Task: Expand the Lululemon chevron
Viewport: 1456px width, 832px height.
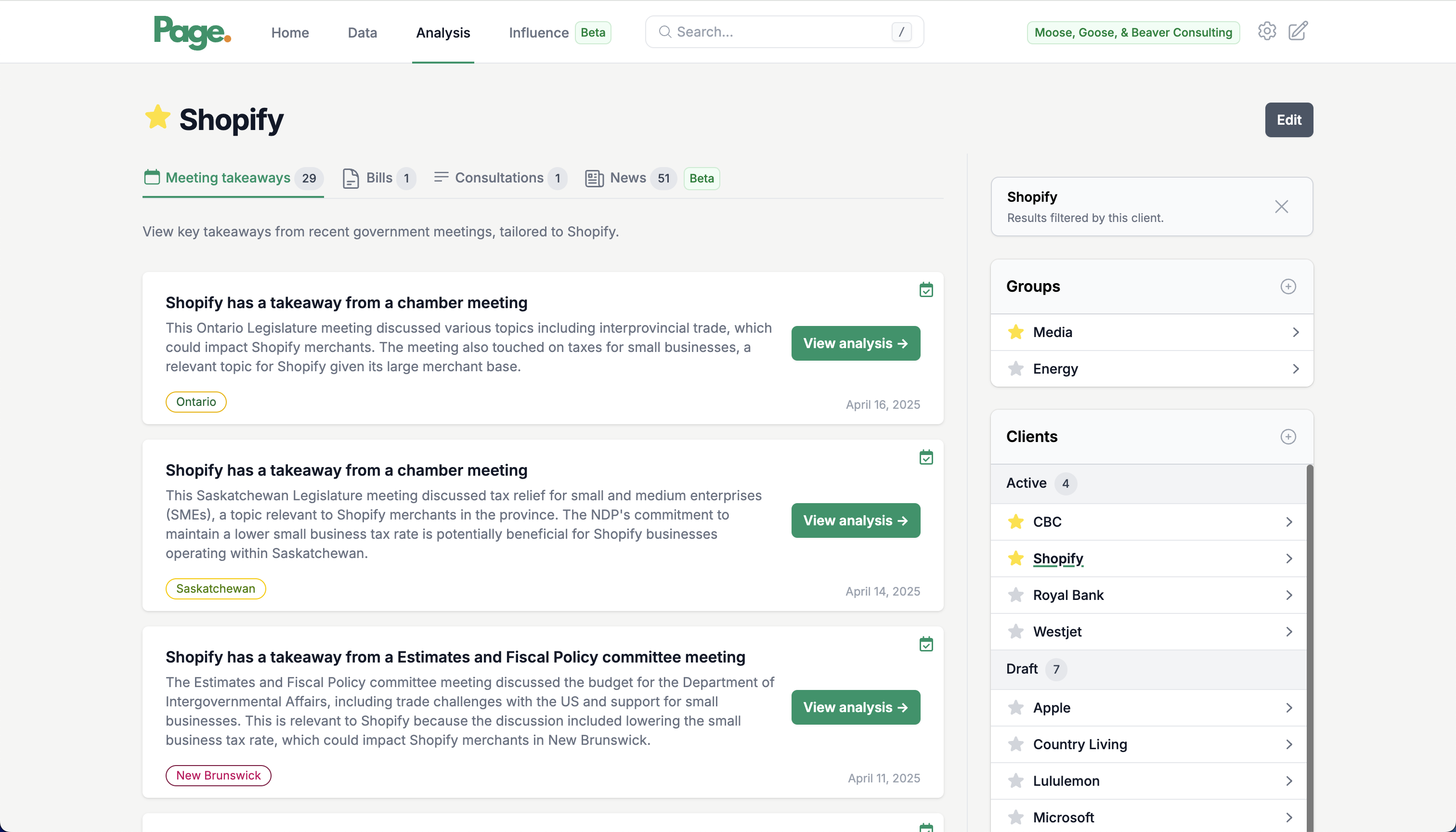Action: coord(1289,780)
